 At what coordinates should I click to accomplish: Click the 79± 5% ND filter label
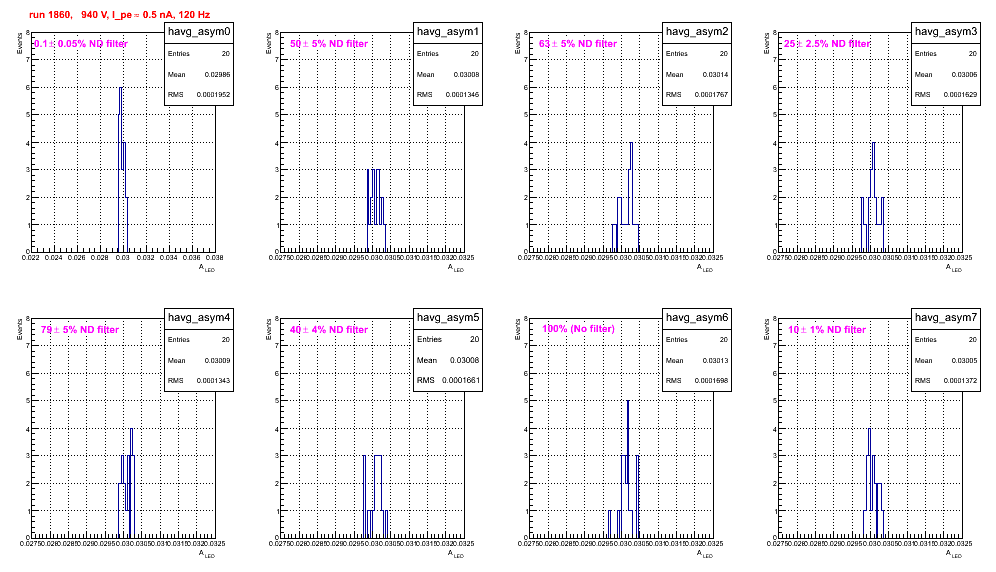point(80,330)
